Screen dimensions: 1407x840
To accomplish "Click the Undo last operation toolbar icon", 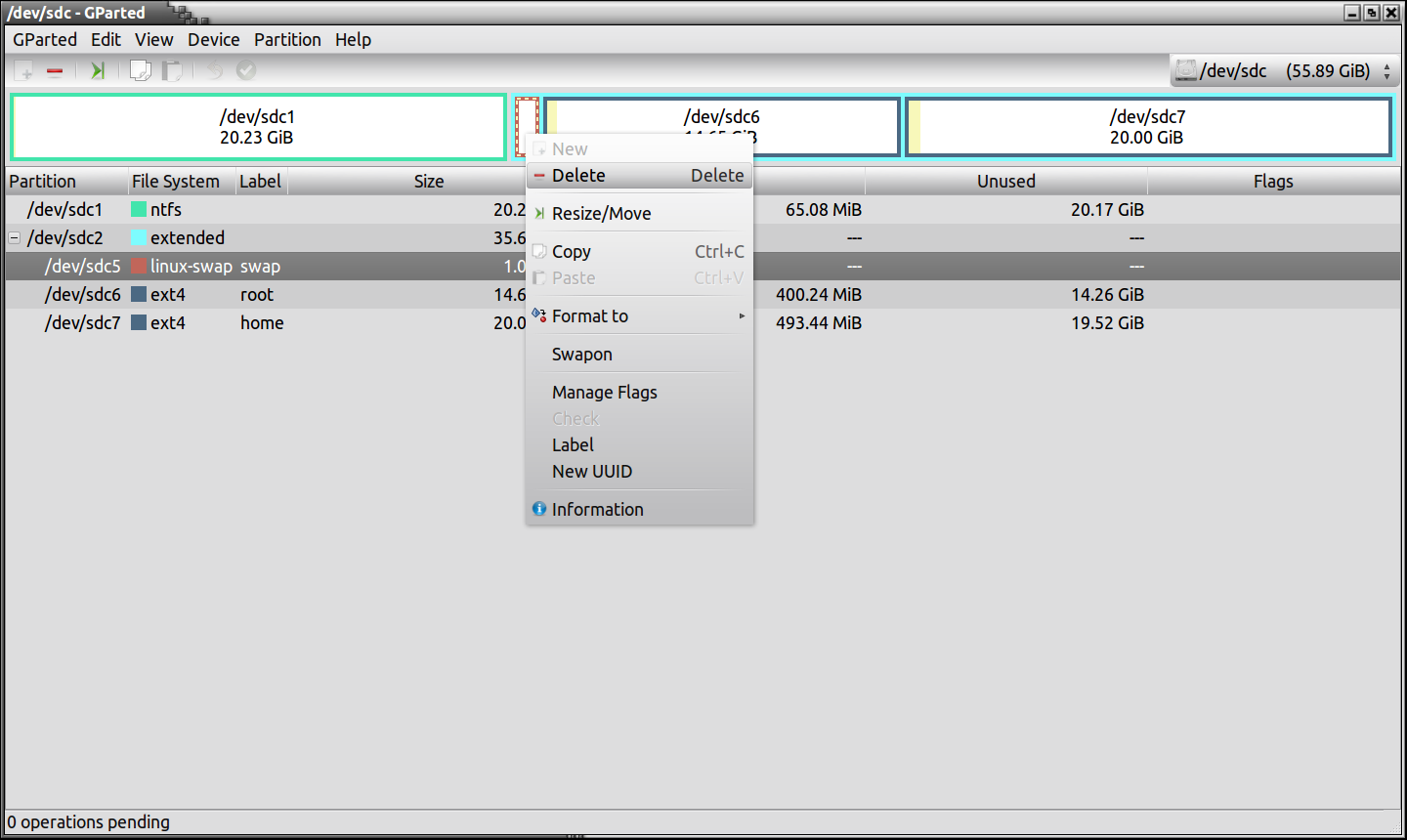I will (214, 70).
